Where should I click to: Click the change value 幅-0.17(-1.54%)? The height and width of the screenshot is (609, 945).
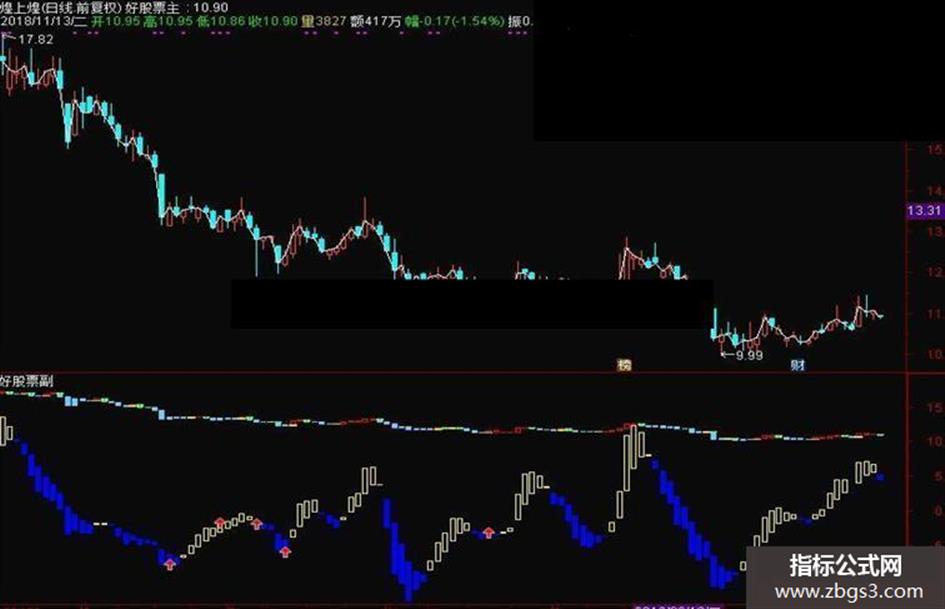point(455,21)
